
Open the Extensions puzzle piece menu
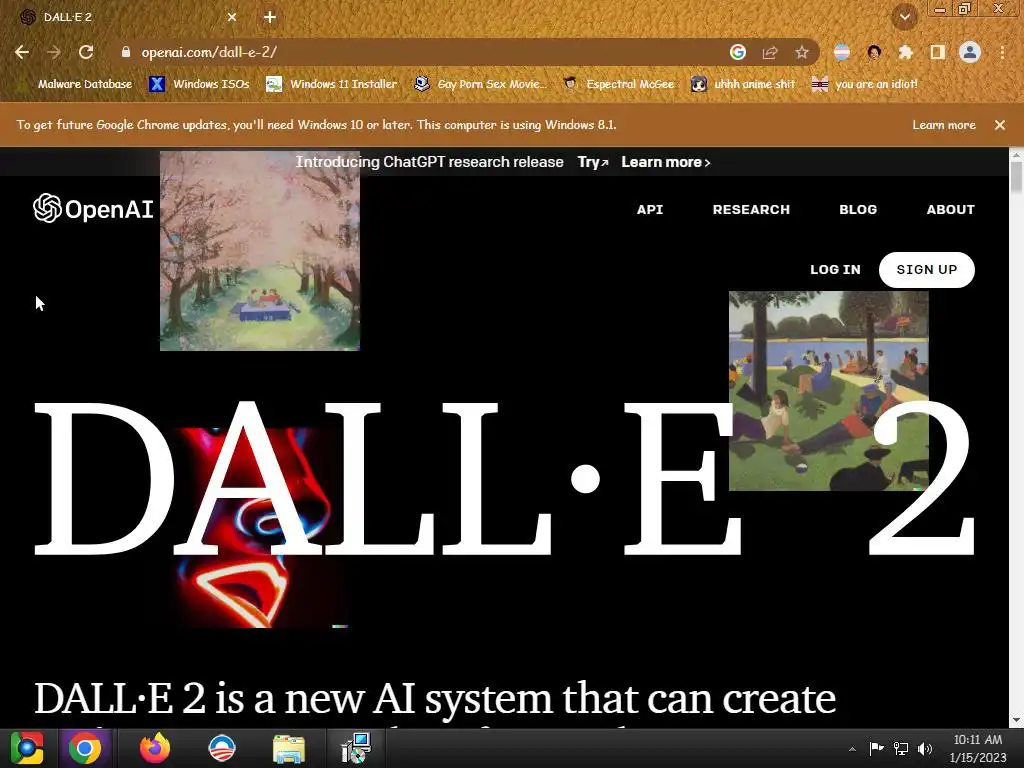click(906, 52)
